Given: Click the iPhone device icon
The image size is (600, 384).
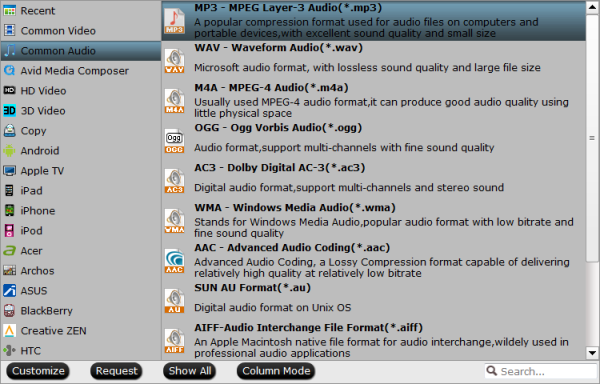Looking at the screenshot, I should 9,210.
